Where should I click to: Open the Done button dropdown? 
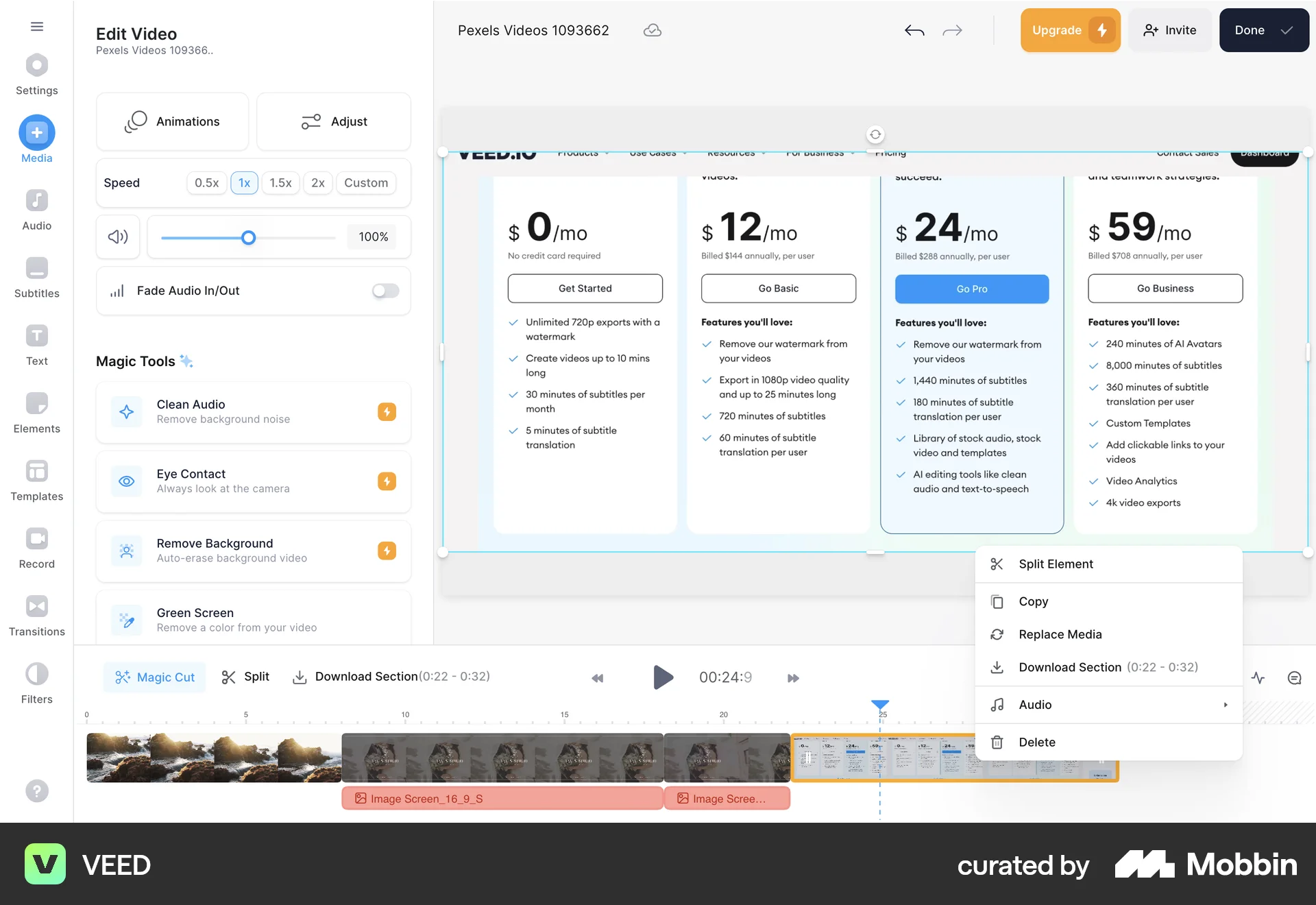pyautogui.click(x=1286, y=30)
